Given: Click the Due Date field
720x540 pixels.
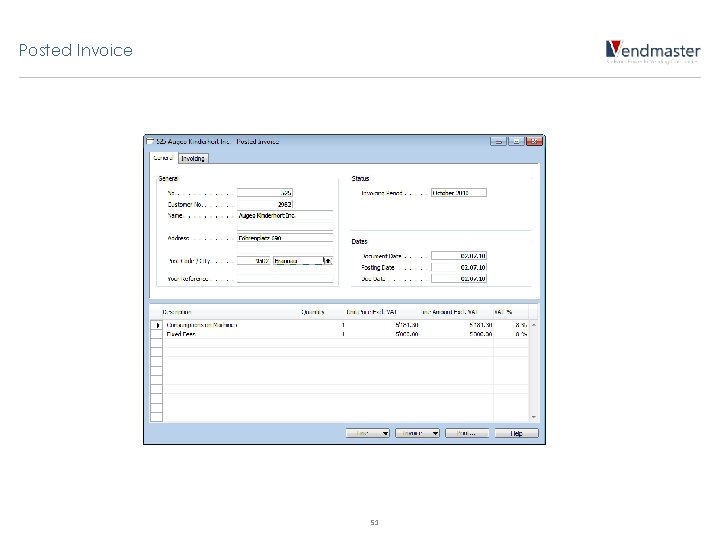Looking at the screenshot, I should pyautogui.click(x=459, y=278).
